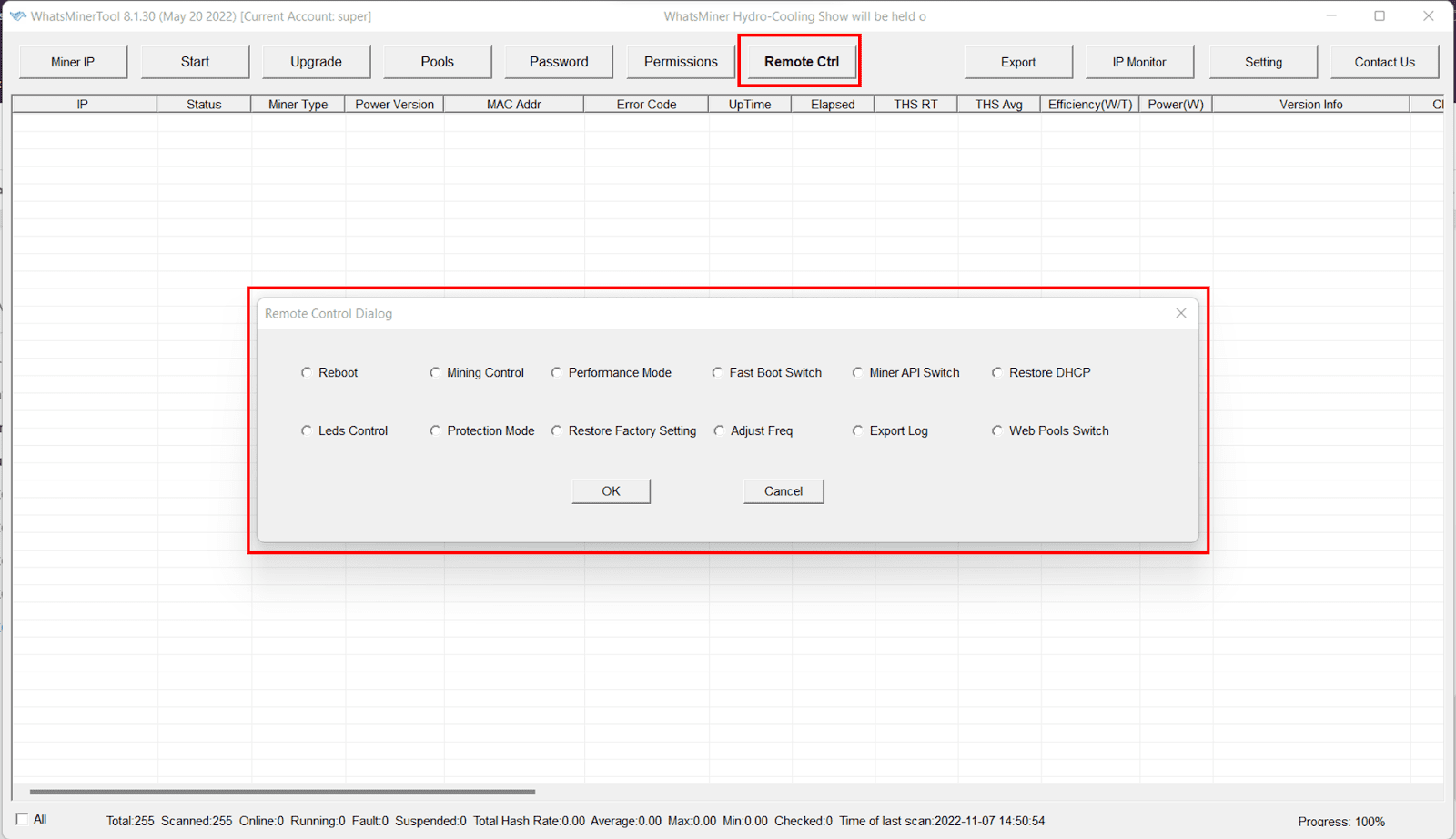The height and width of the screenshot is (839, 1456).
Task: Sort by the Power Version column
Action: tap(394, 105)
